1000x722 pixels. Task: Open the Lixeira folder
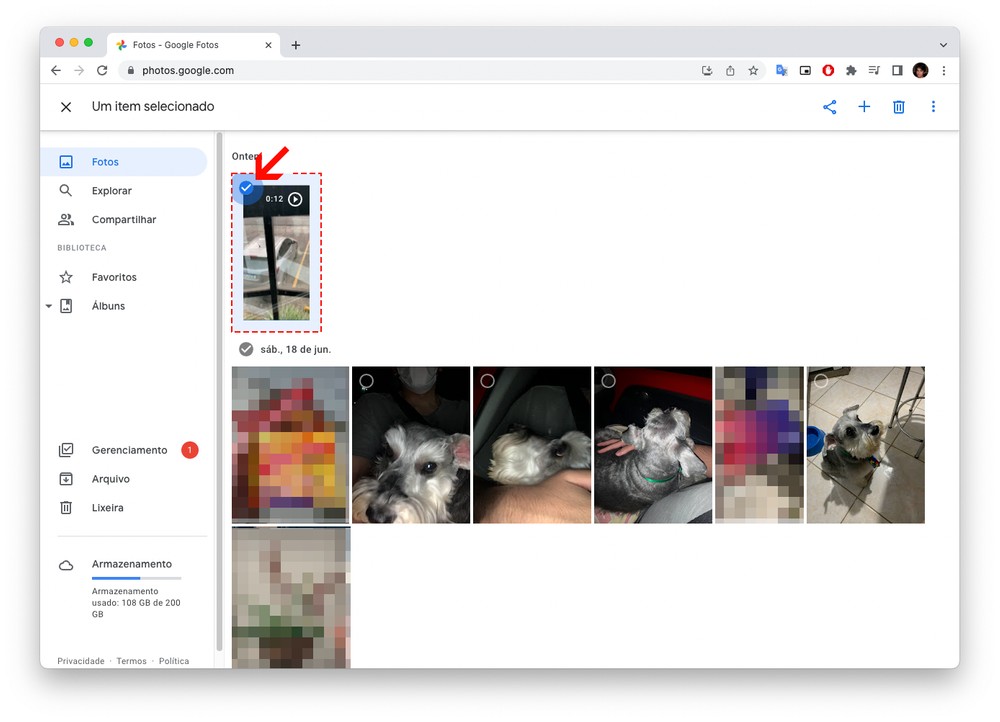click(x=107, y=508)
